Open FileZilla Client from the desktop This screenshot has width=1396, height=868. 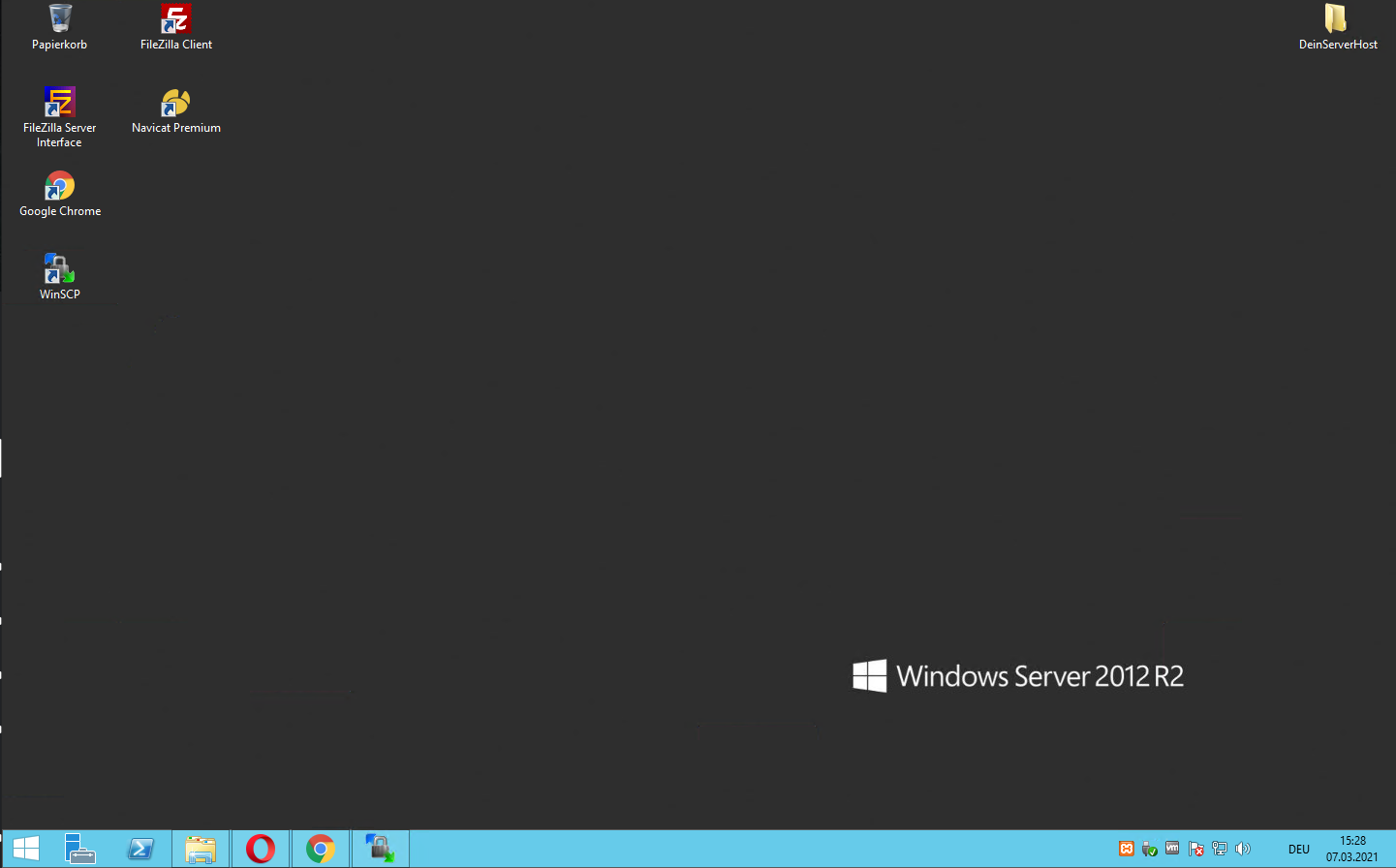[x=175, y=17]
